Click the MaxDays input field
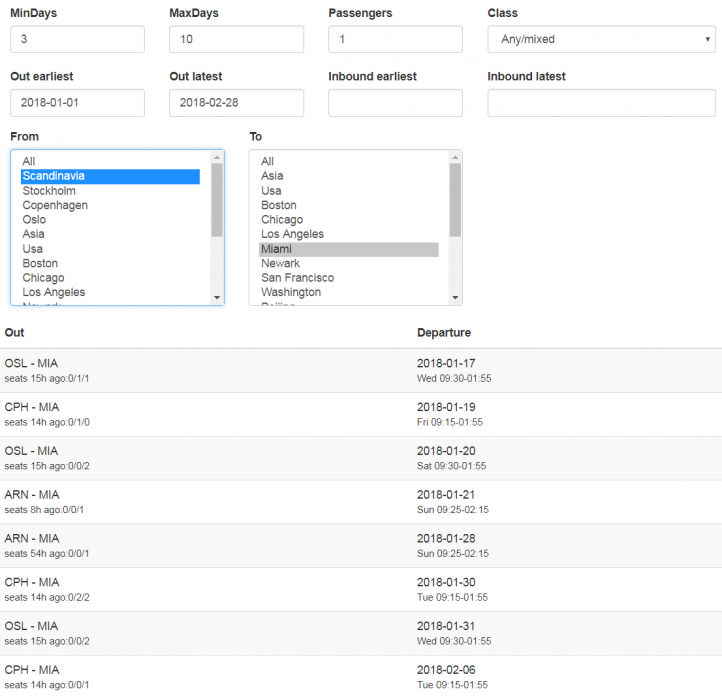The width and height of the screenshot is (722, 700). click(x=236, y=39)
